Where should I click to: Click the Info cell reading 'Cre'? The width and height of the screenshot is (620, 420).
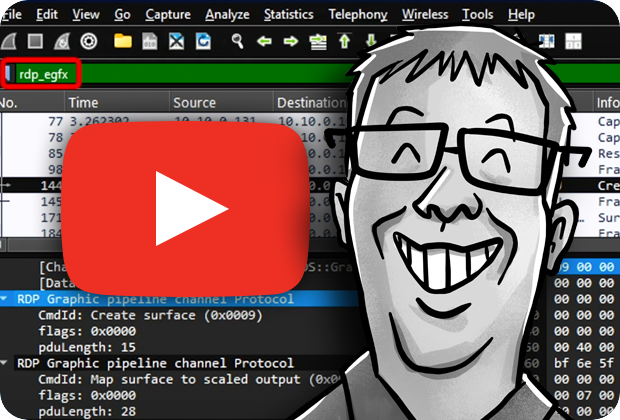pyautogui.click(x=608, y=185)
